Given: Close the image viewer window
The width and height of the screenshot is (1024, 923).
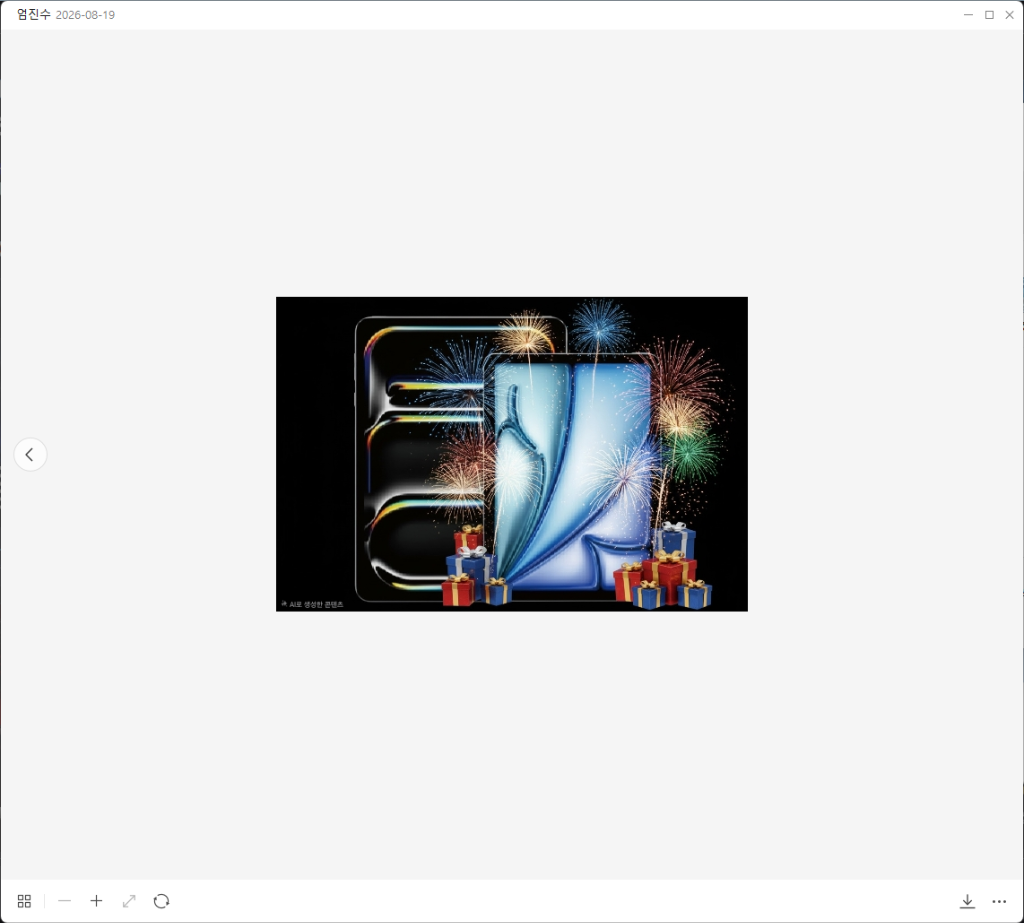Looking at the screenshot, I should click(x=1010, y=14).
